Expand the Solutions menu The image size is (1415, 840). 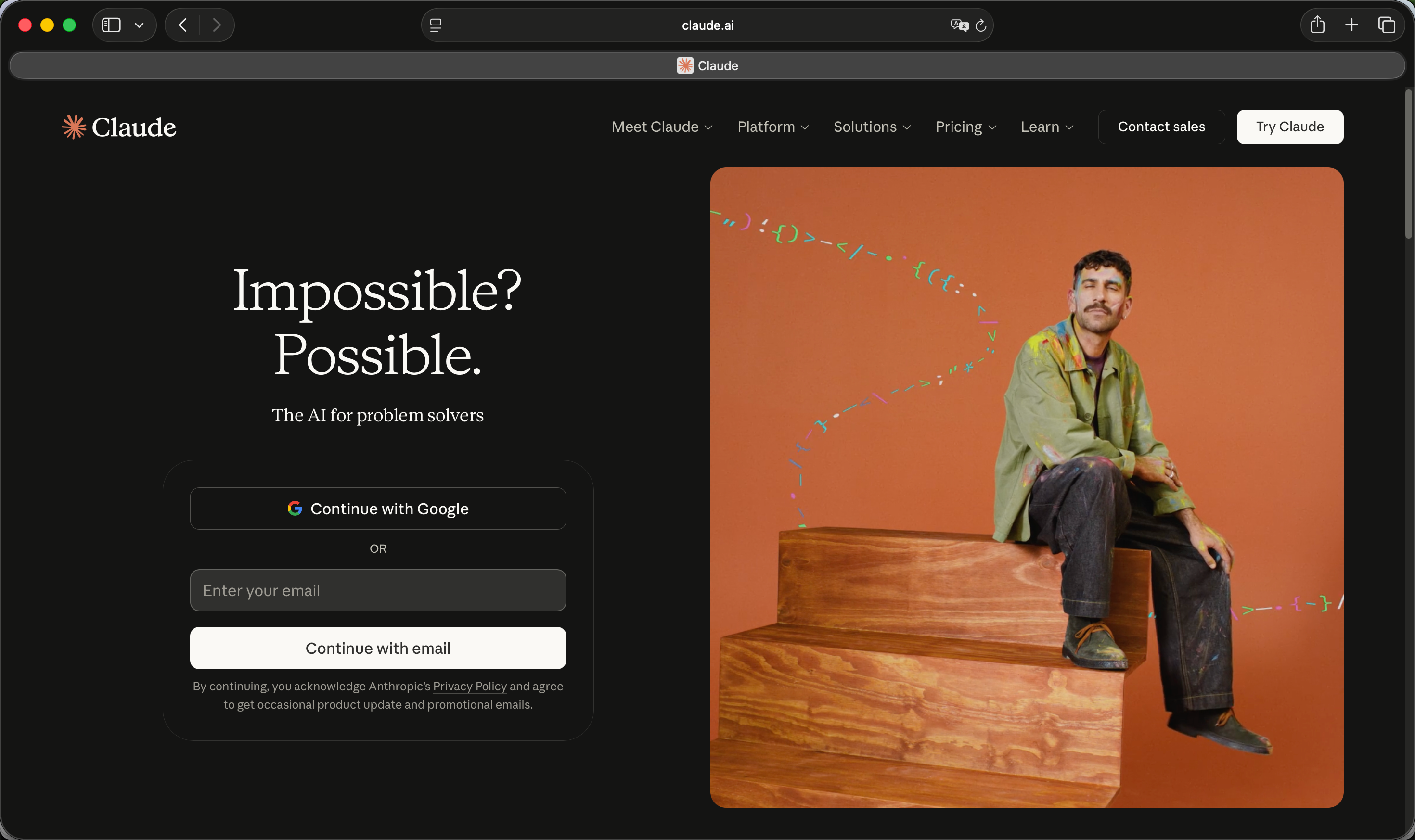tap(872, 127)
